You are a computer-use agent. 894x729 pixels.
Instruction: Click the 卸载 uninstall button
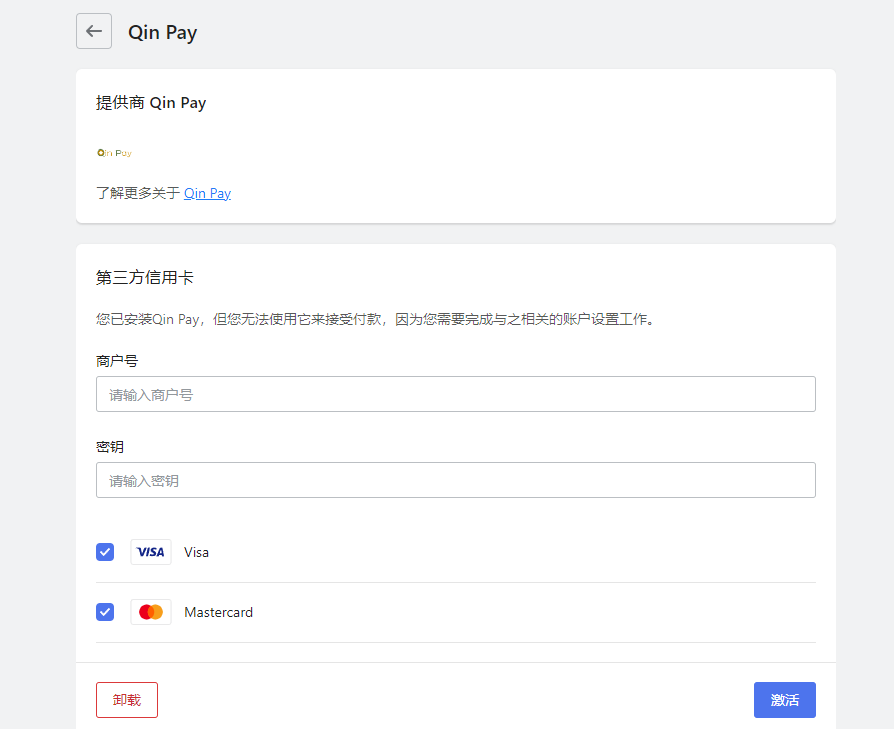click(127, 700)
